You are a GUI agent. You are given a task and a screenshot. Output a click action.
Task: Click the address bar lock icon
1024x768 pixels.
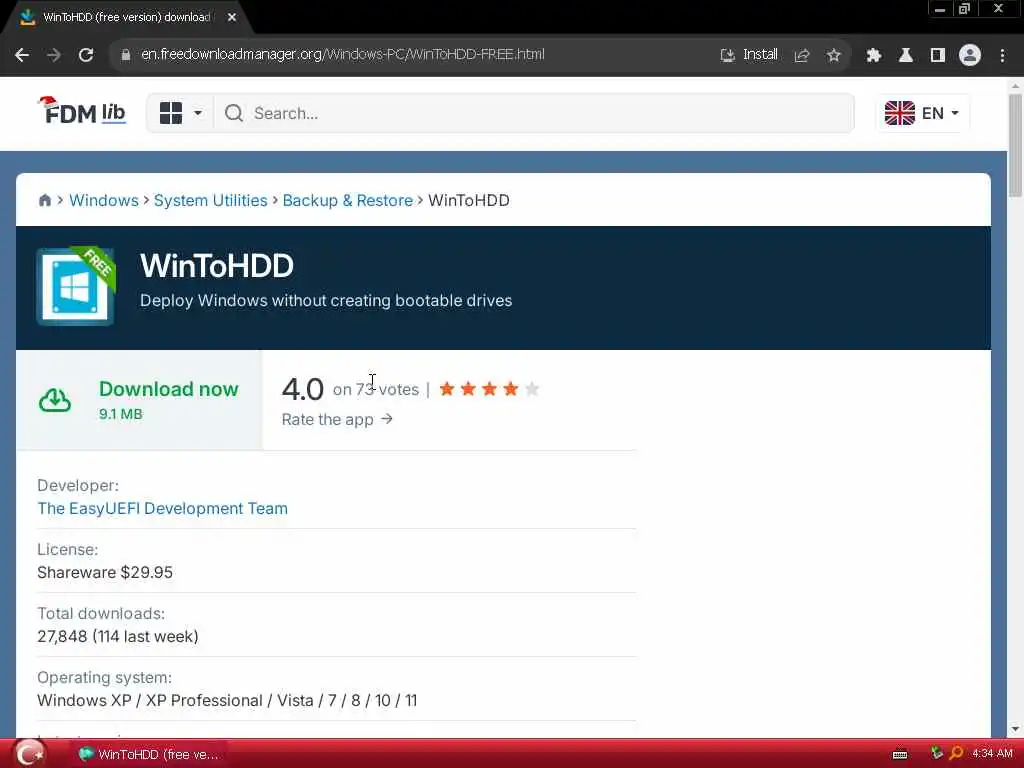(x=125, y=55)
